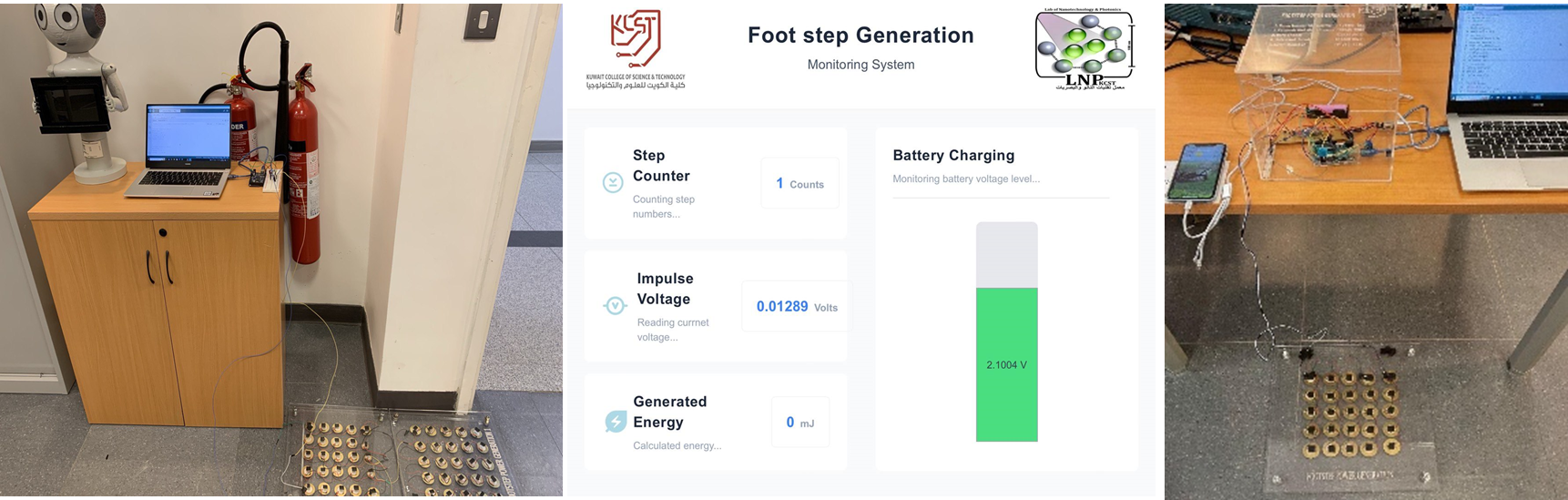Image resolution: width=1568 pixels, height=500 pixels.
Task: Click the empty gray battery bar portion
Action: pyautogui.click(x=1006, y=255)
